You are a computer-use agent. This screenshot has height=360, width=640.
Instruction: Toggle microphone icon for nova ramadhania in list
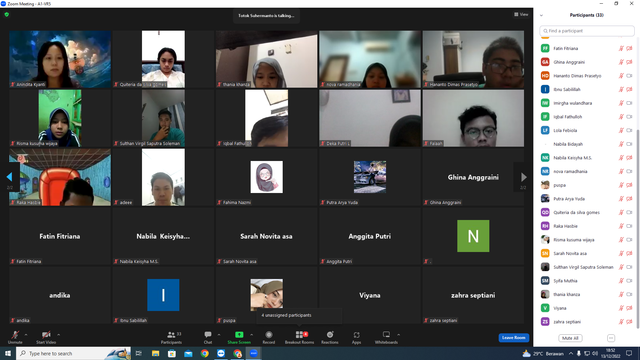[621, 171]
